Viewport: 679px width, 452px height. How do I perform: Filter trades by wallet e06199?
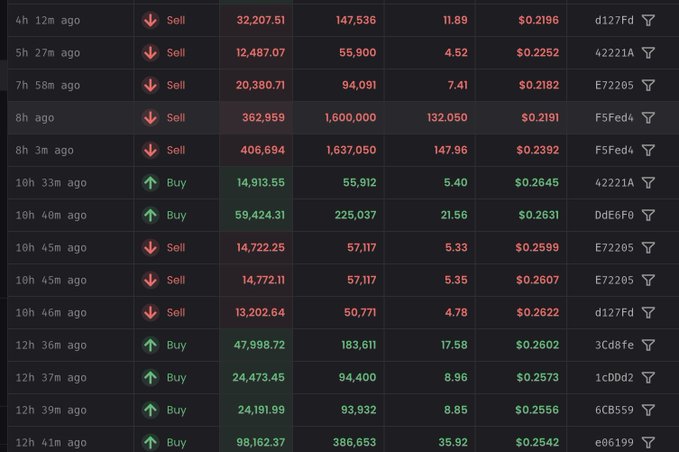click(648, 442)
